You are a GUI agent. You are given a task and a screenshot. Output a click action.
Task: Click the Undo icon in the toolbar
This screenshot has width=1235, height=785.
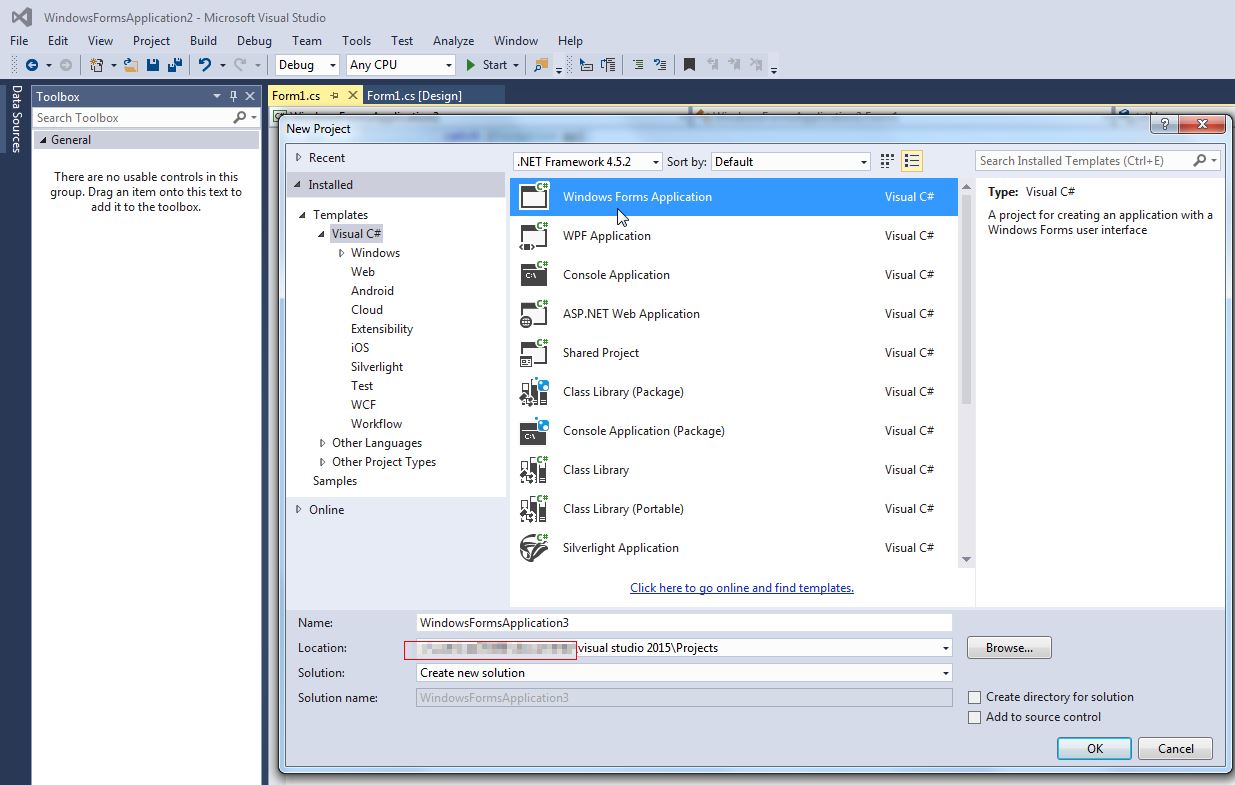pyautogui.click(x=207, y=64)
